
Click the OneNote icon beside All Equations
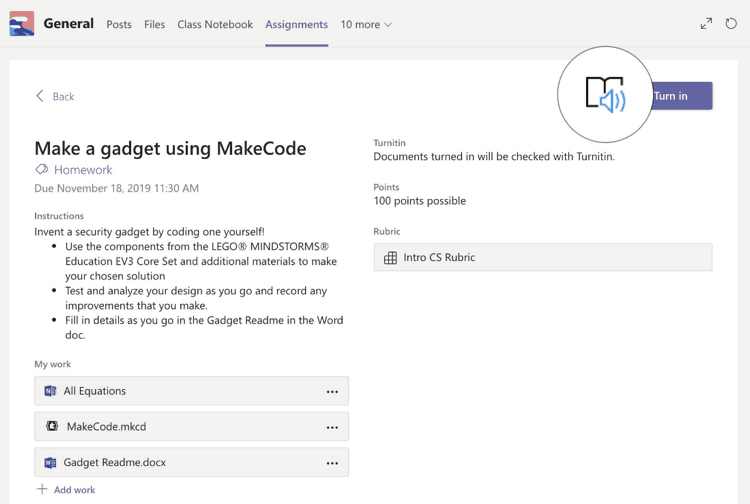click(50, 391)
